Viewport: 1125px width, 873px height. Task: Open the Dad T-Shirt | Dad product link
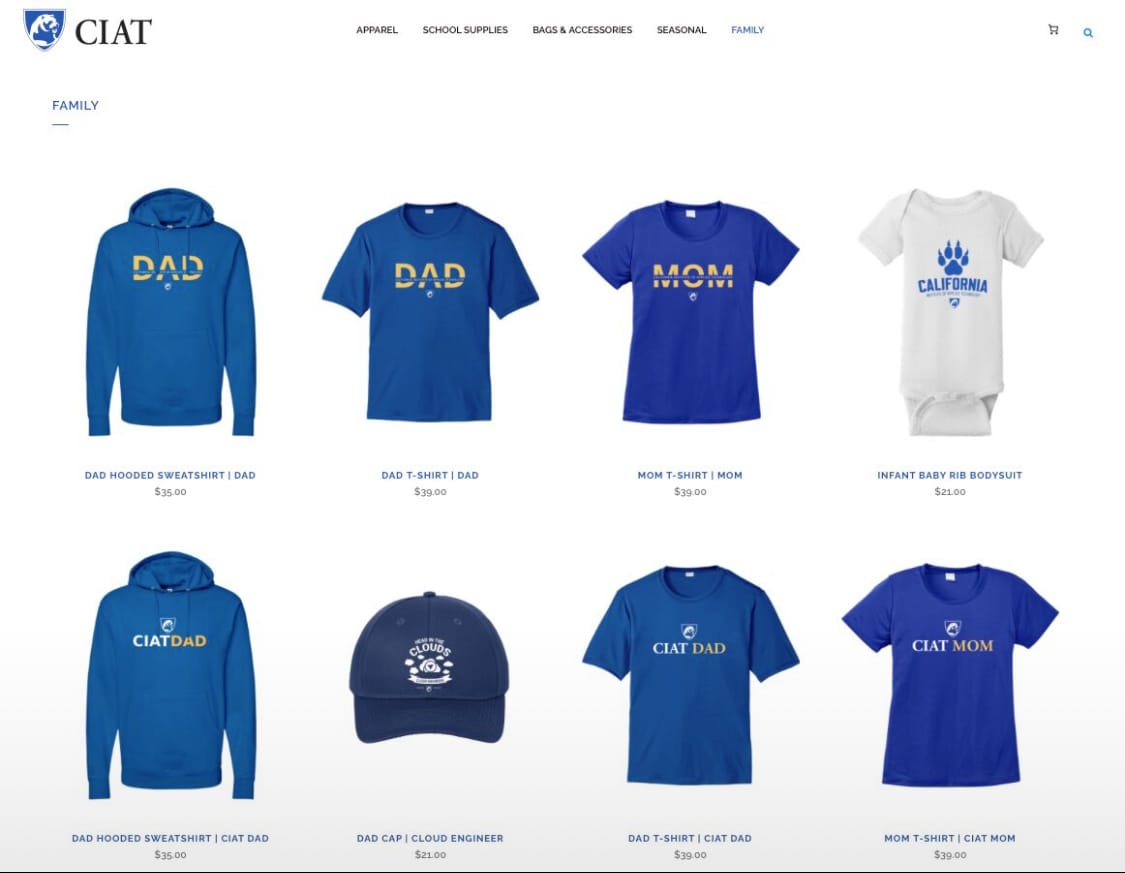coord(430,475)
